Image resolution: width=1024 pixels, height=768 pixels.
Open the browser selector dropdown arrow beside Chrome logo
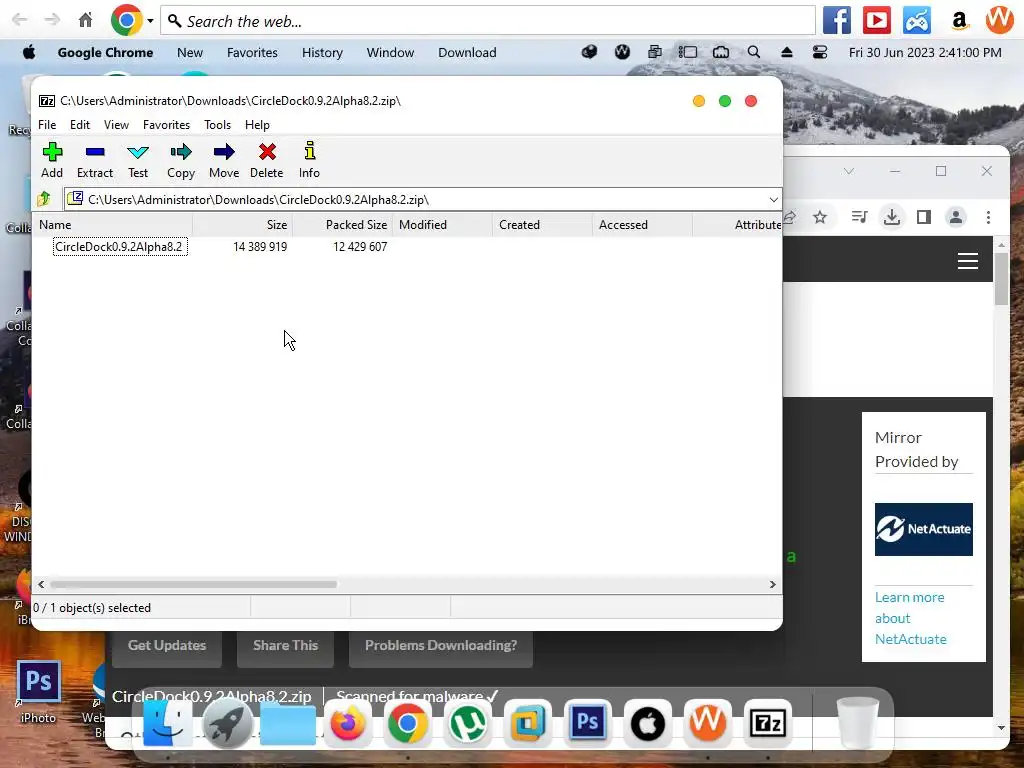click(x=150, y=21)
